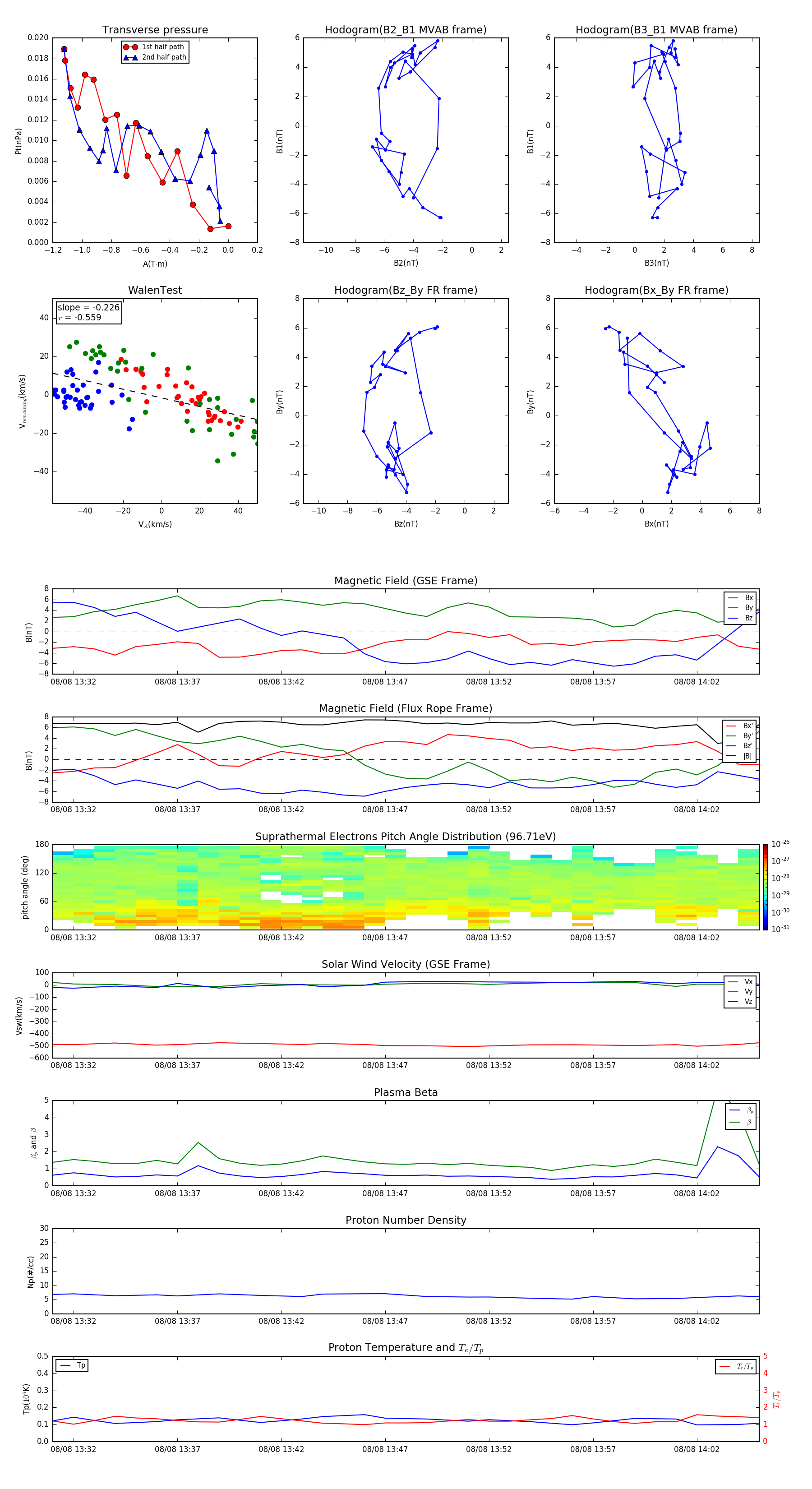Screen dimensions: 812x1489
Task: Click the 'Hodogram(Bz_By FR frame)' title
Action: (406, 290)
